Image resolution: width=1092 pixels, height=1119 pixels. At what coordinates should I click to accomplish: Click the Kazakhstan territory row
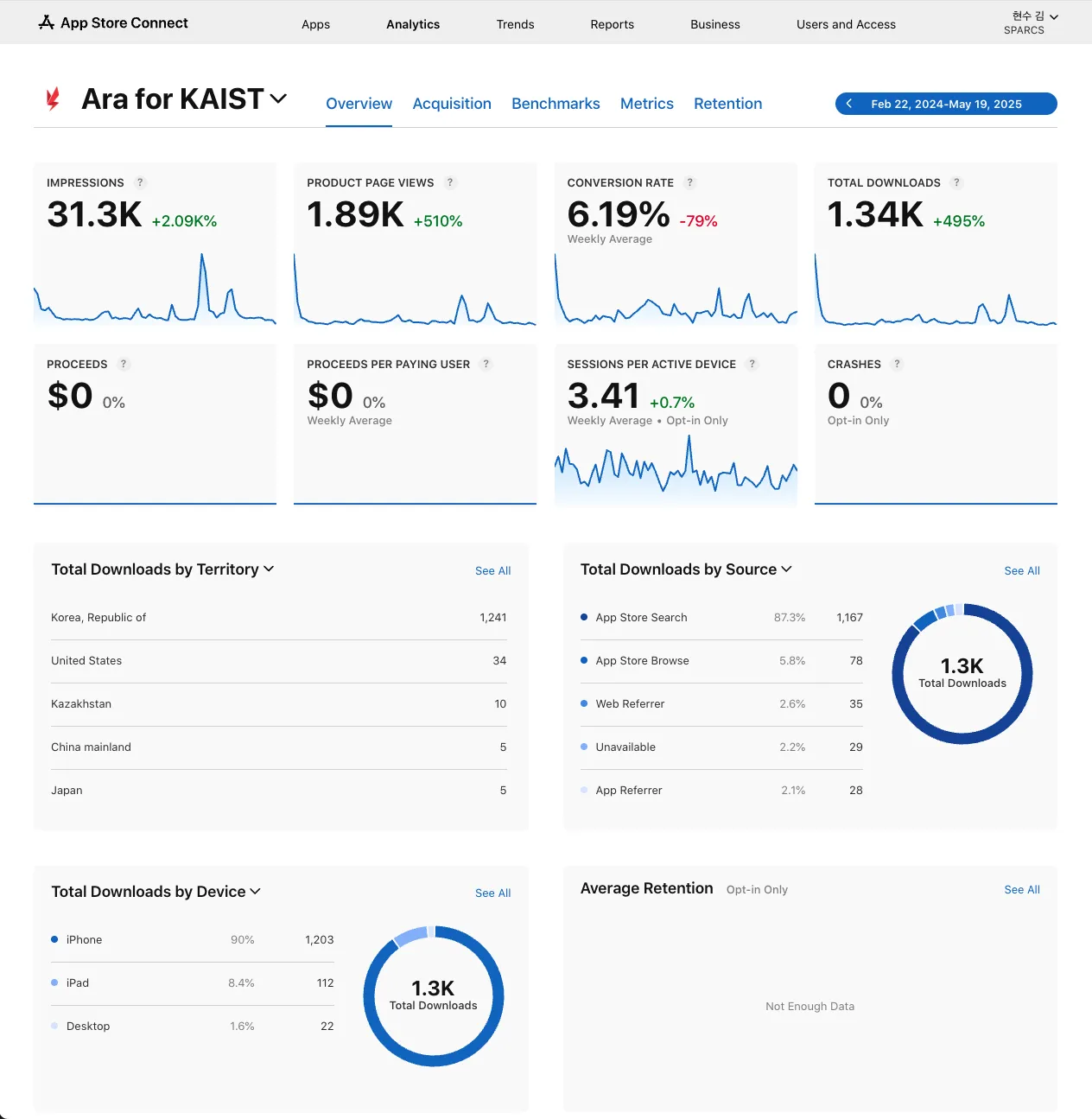point(279,703)
